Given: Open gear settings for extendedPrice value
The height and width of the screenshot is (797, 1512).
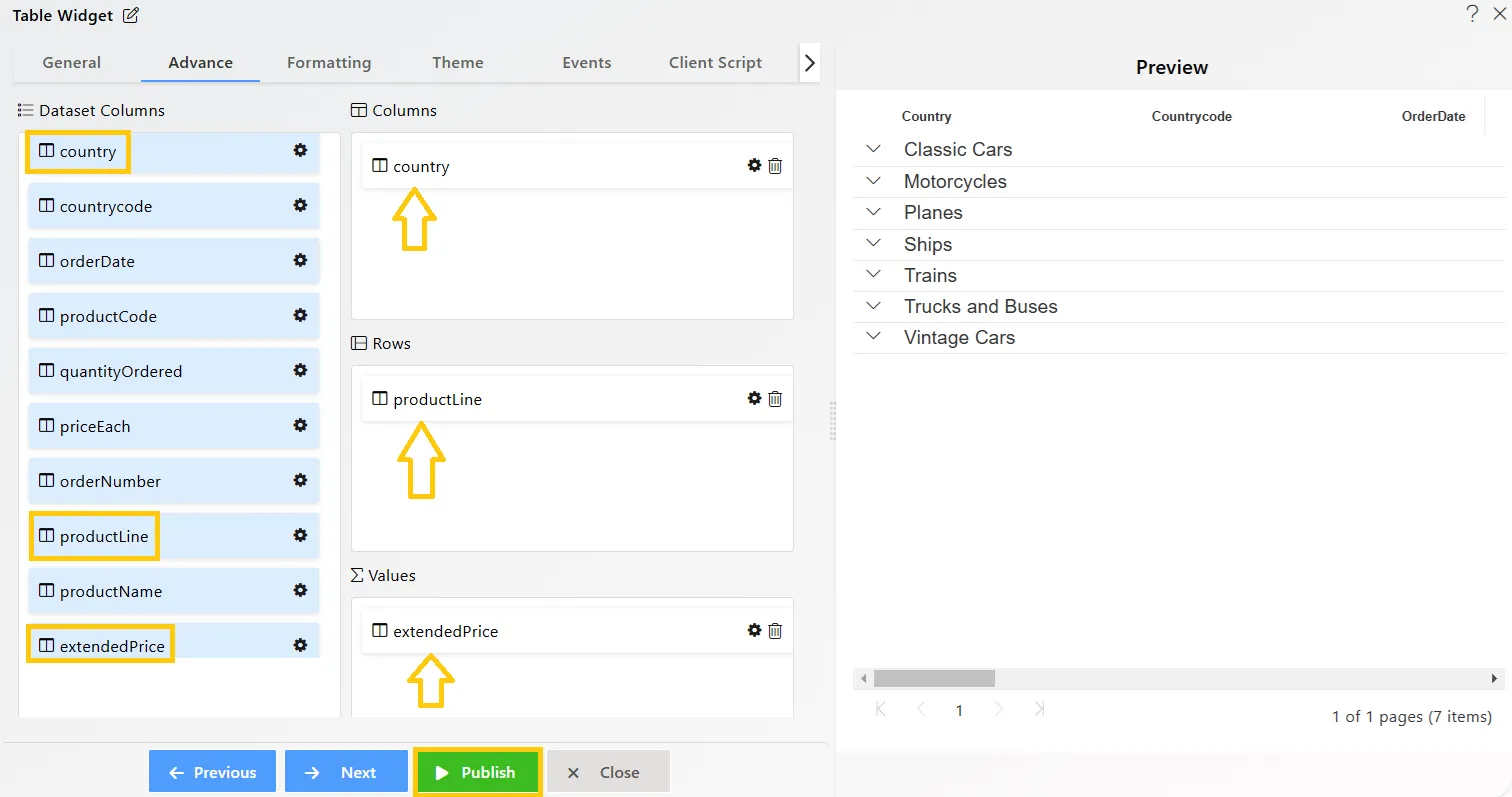Looking at the screenshot, I should [755, 630].
